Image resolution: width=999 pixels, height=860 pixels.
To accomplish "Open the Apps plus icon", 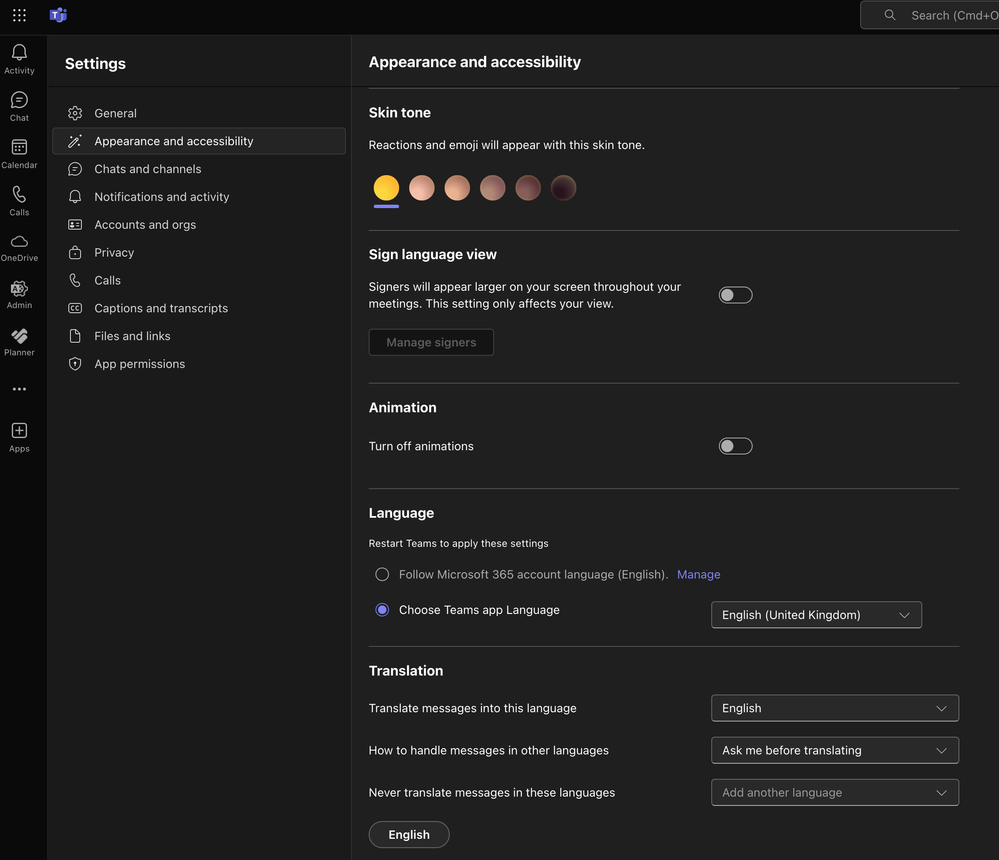I will point(19,431).
